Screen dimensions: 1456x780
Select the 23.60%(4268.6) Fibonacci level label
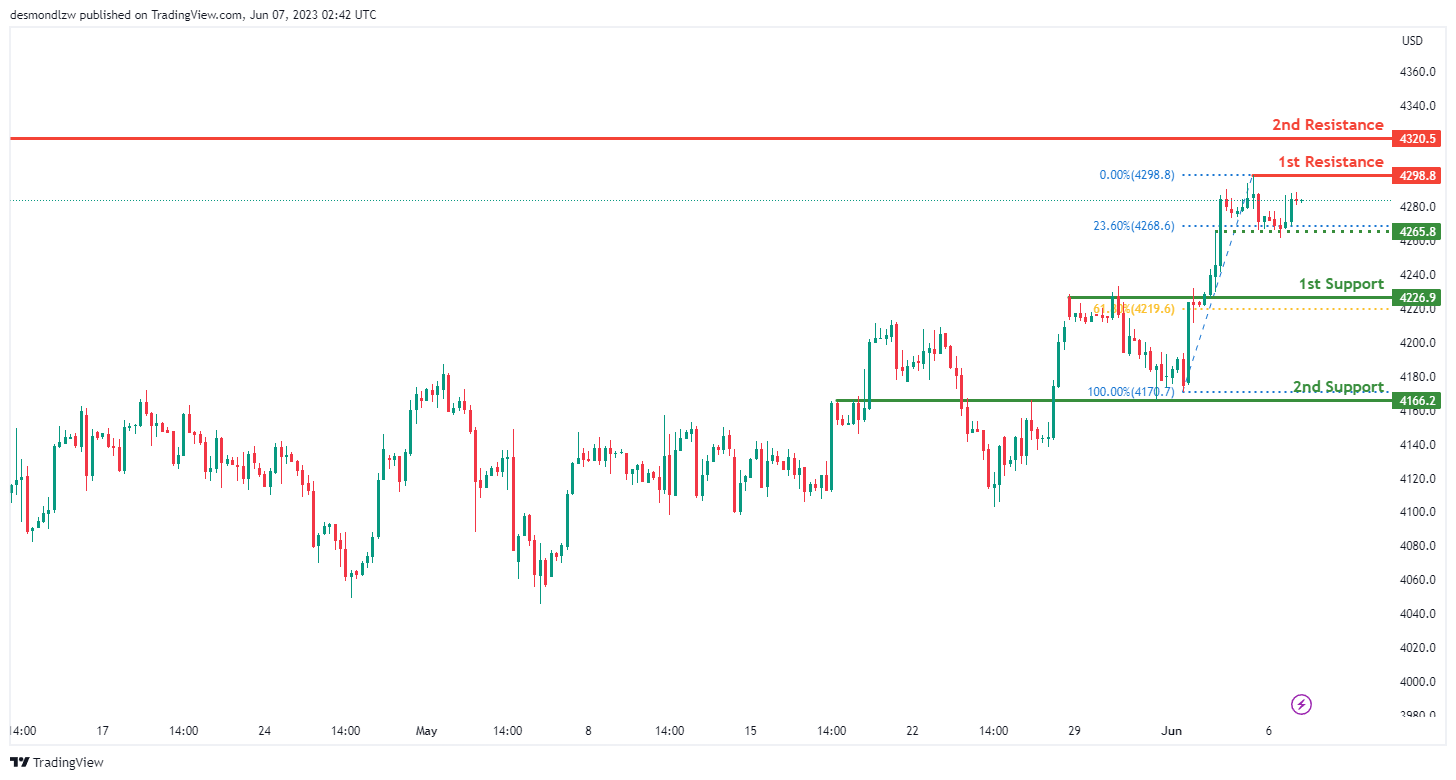[x=1133, y=226]
